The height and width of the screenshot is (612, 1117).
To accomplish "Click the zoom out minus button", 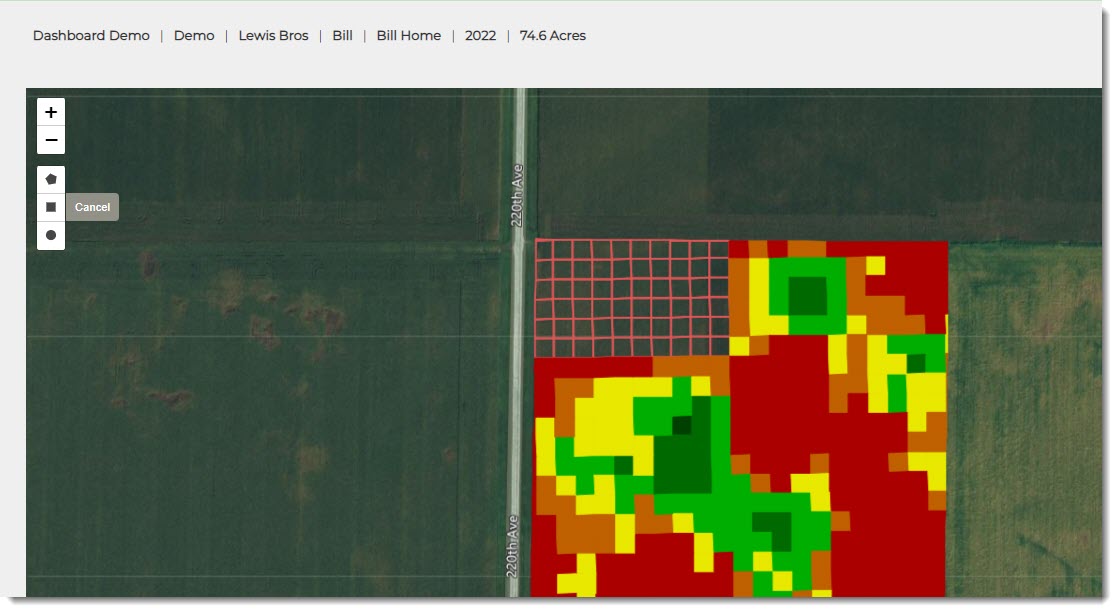I will click(51, 140).
